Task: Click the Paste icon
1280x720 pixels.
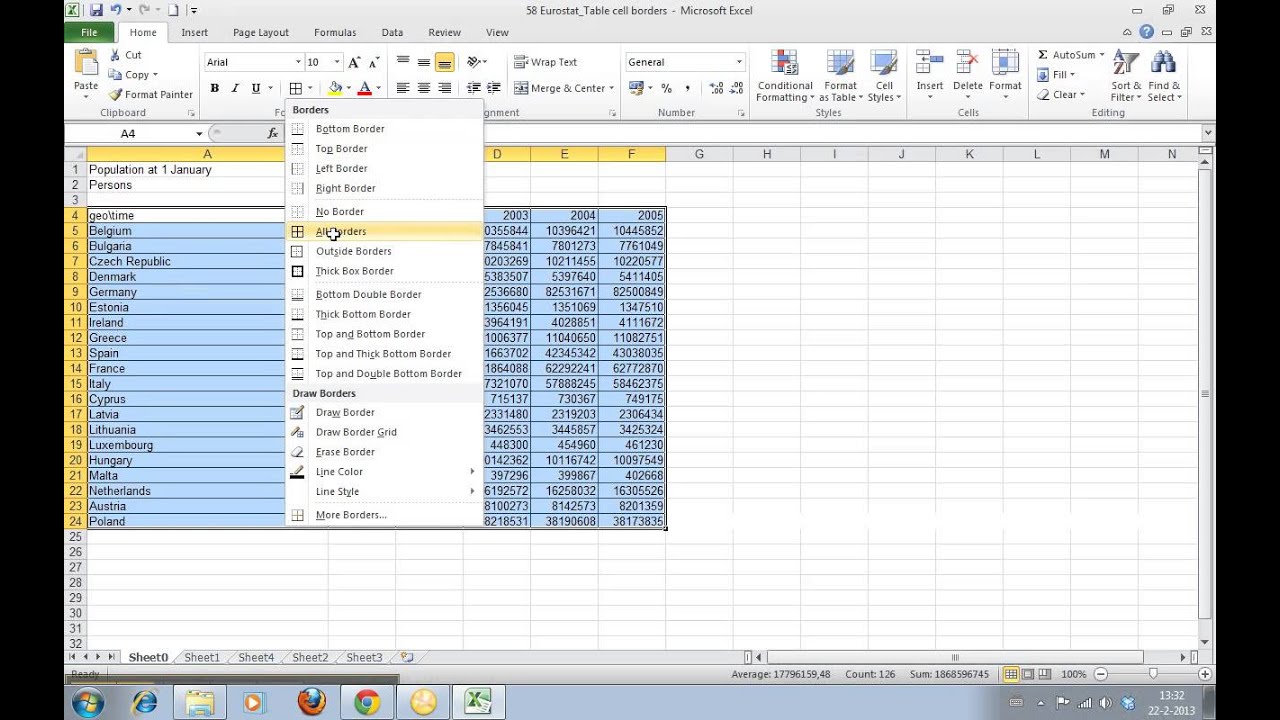Action: [x=86, y=64]
